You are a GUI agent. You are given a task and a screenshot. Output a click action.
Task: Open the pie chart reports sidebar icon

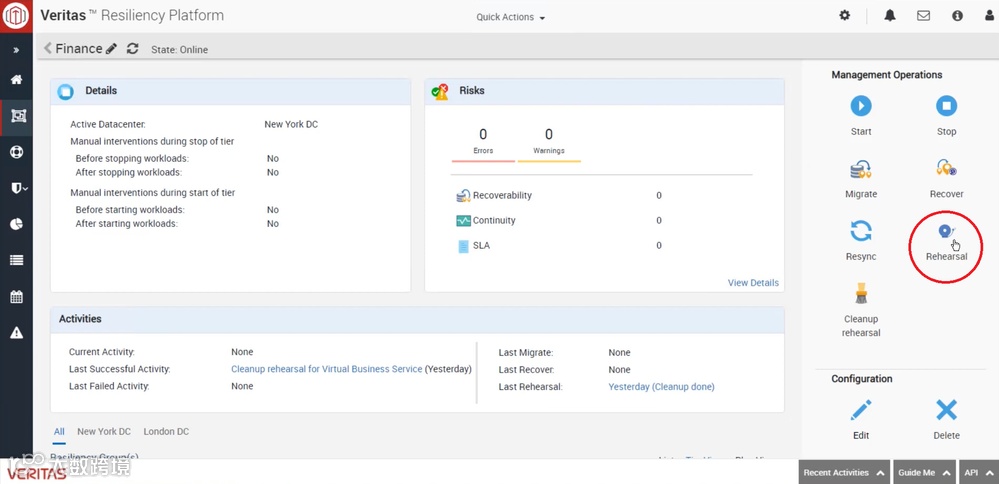point(17,224)
